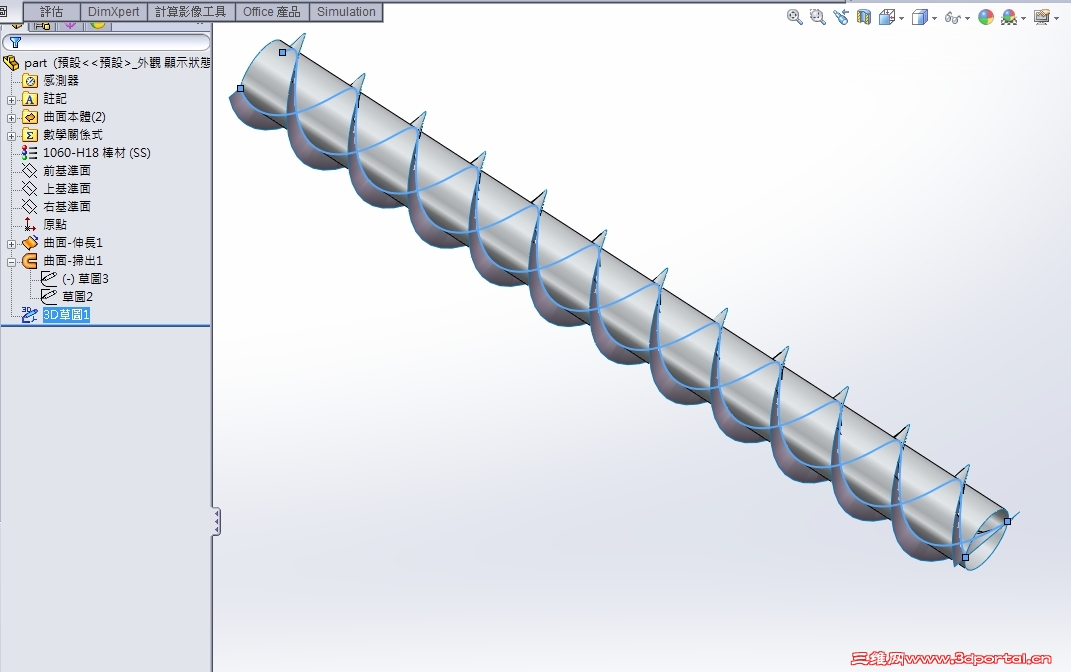Open Display Style dropdown arrow

[934, 18]
